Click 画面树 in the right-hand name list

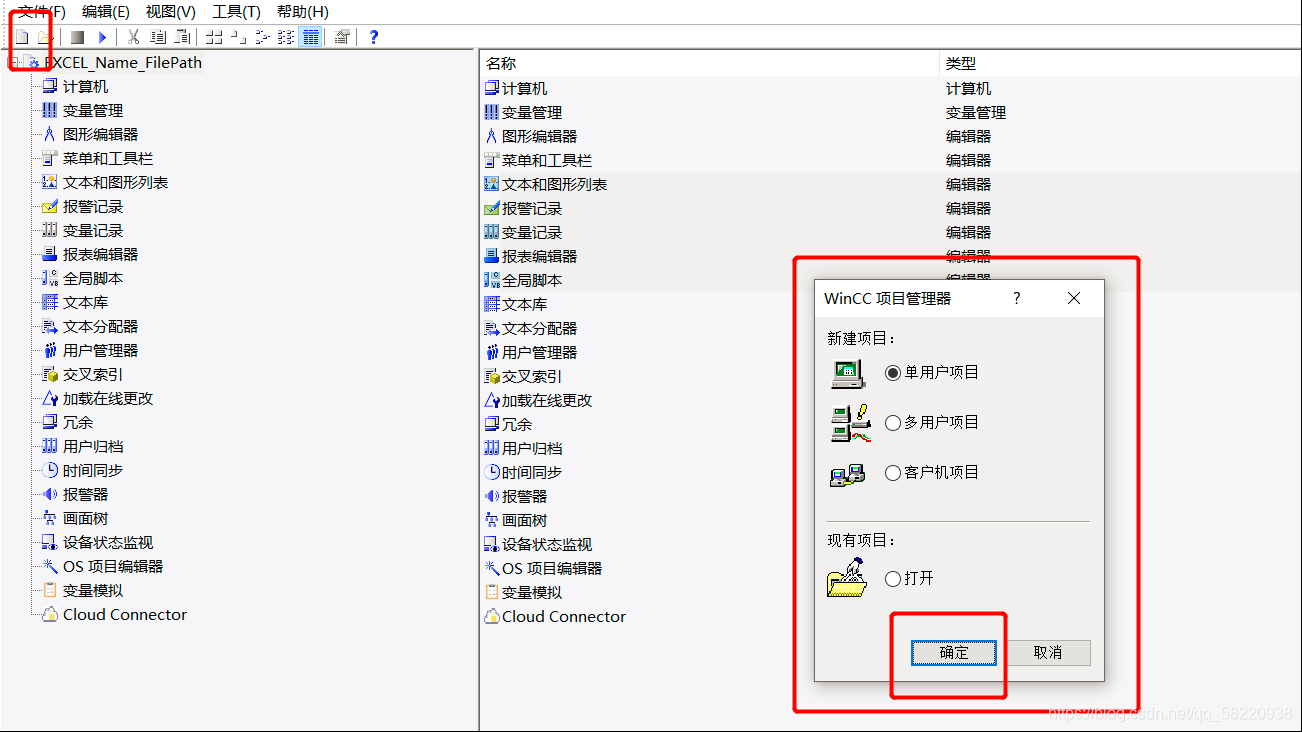[x=525, y=521]
